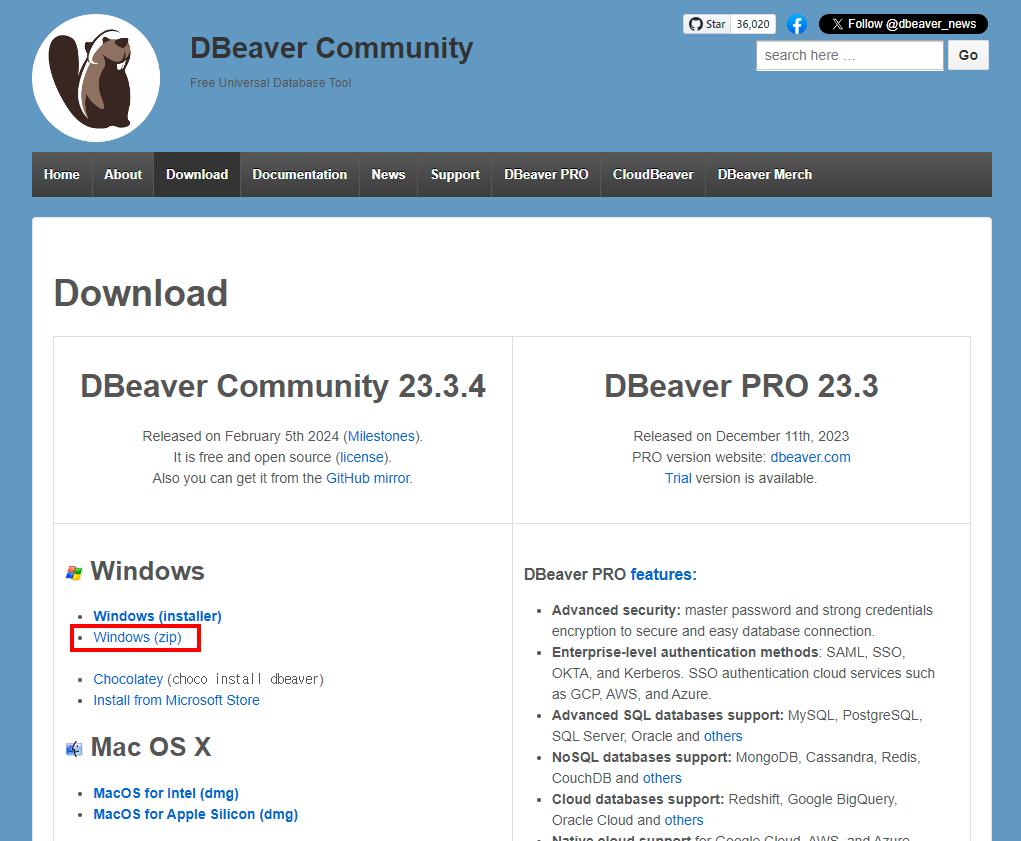Click 'Released on December 11th, 2023' text
The width and height of the screenshot is (1021, 841).
741,436
